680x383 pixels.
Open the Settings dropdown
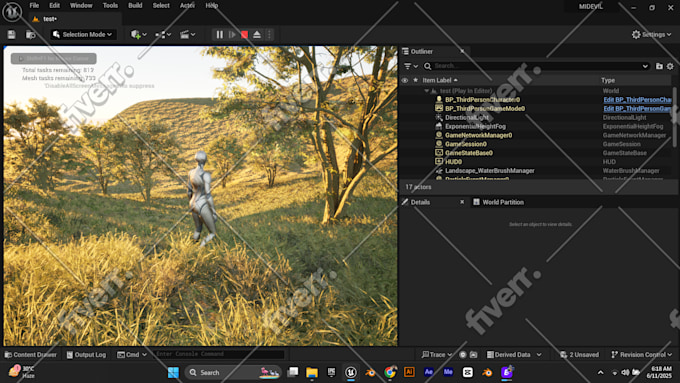[651, 34]
